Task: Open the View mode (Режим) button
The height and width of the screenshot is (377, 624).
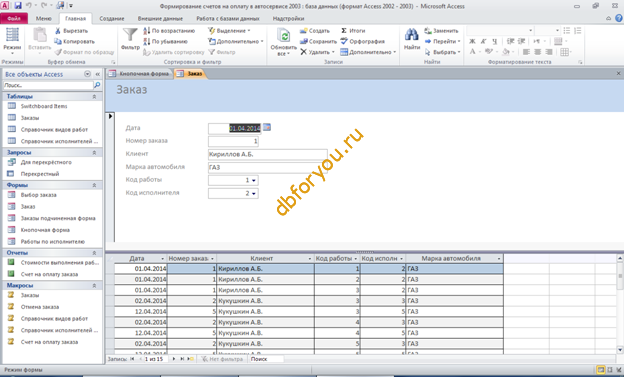Action: 12,41
